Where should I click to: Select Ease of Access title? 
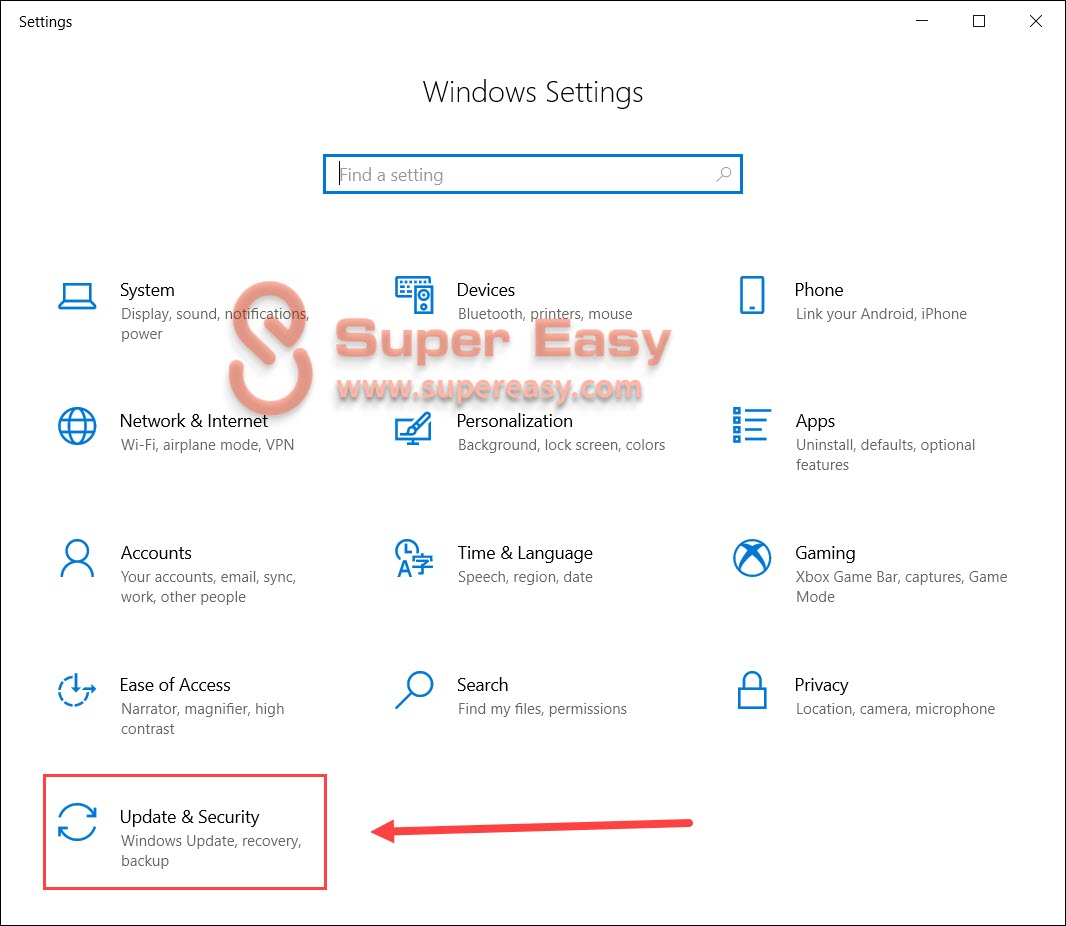click(x=175, y=685)
